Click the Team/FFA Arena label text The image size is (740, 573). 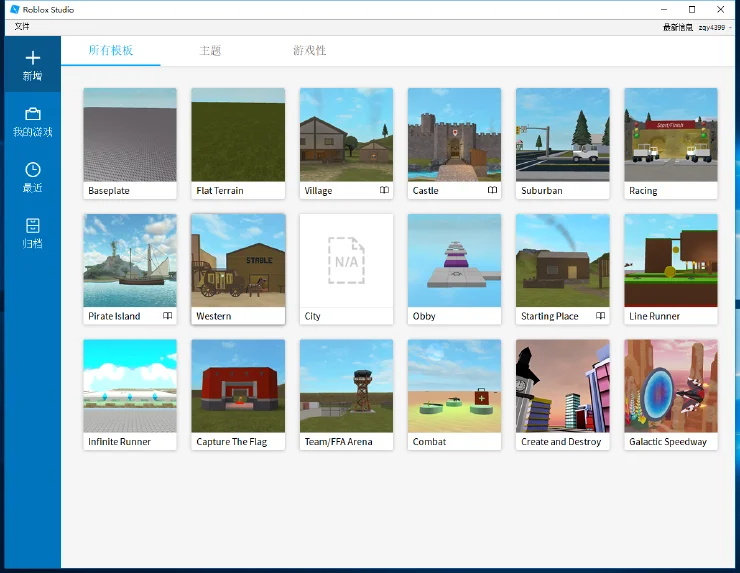pyautogui.click(x=338, y=442)
